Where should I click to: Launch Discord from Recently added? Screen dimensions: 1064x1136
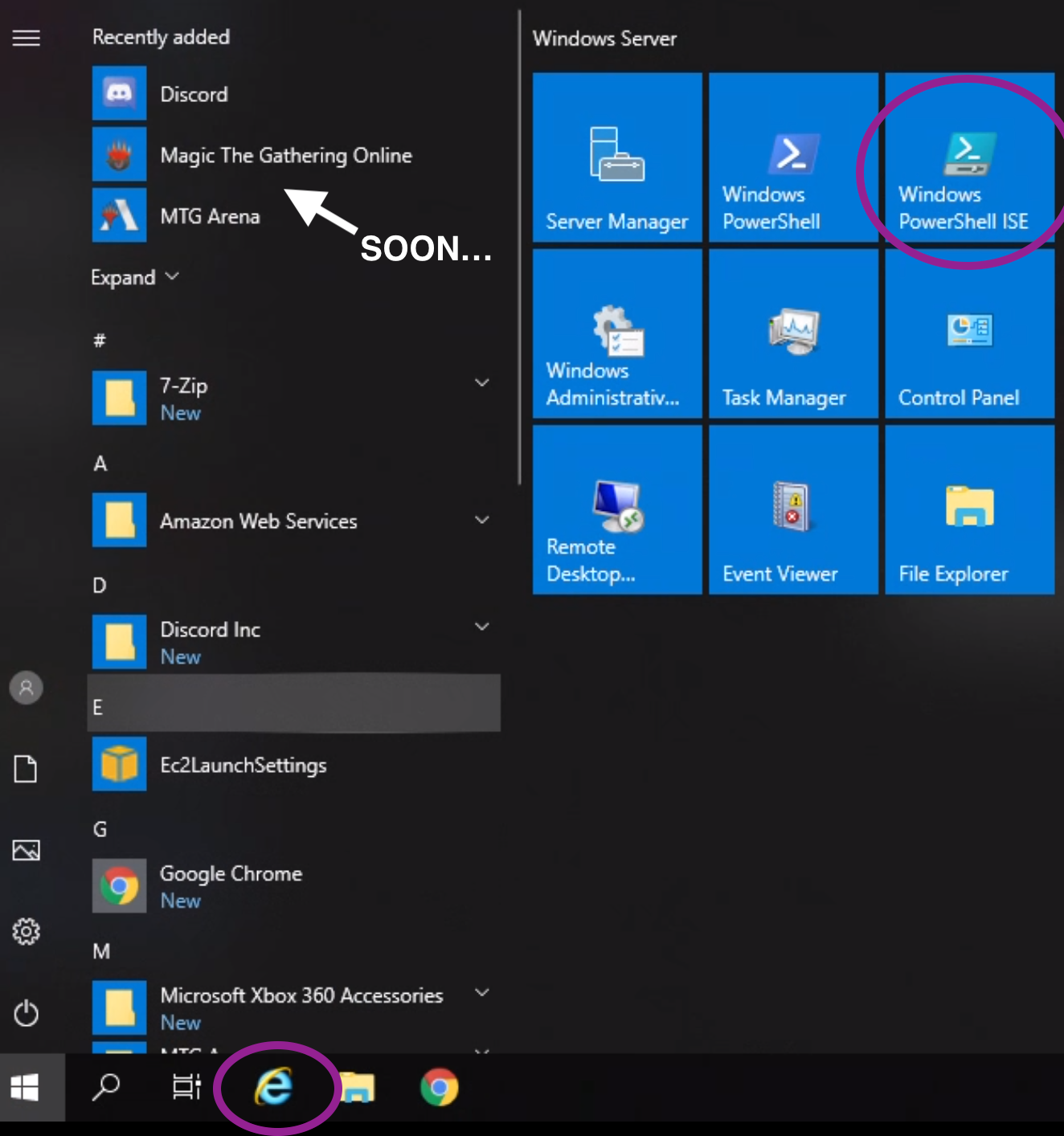294,94
